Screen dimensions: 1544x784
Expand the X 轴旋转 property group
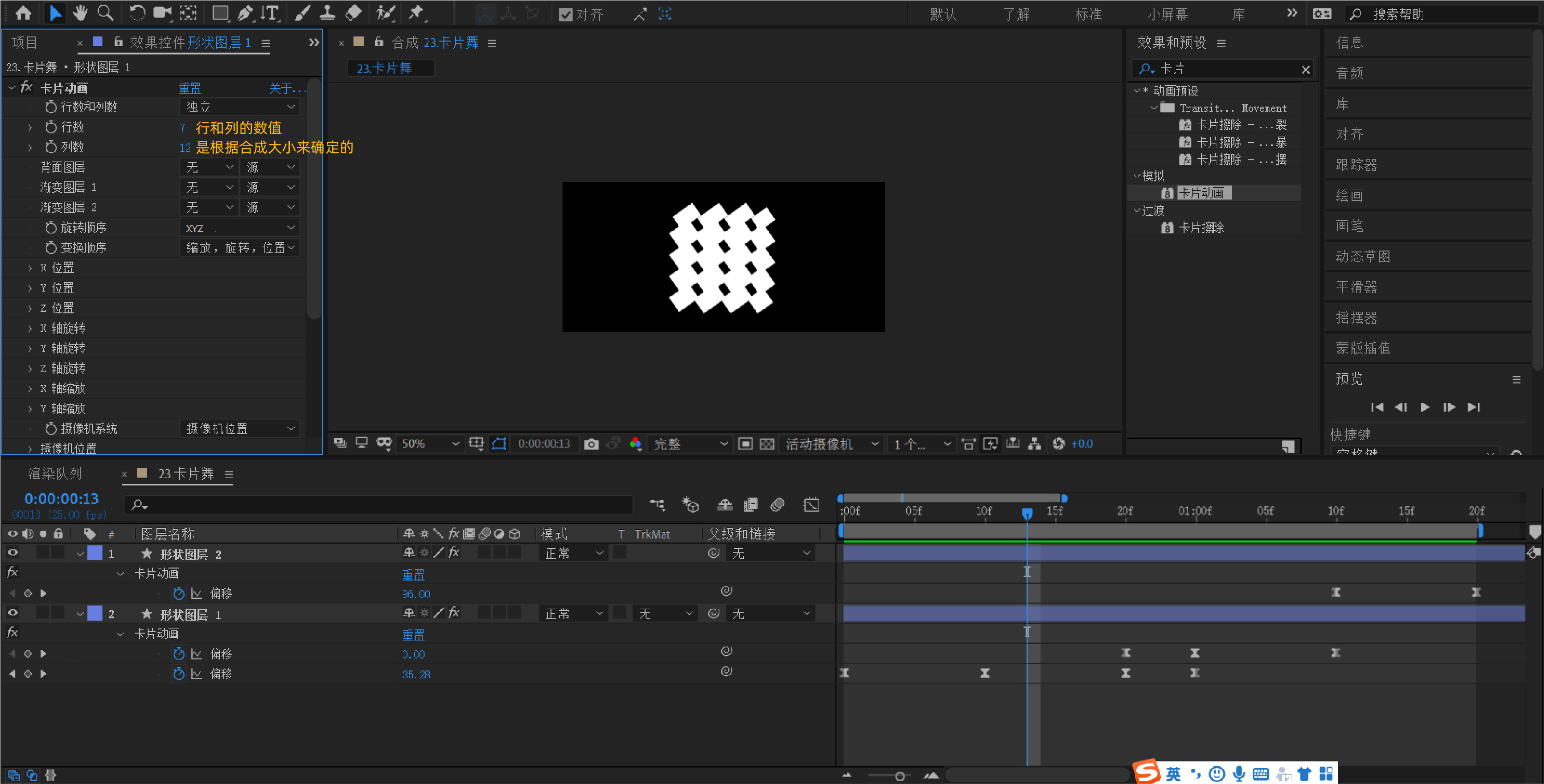coord(30,329)
